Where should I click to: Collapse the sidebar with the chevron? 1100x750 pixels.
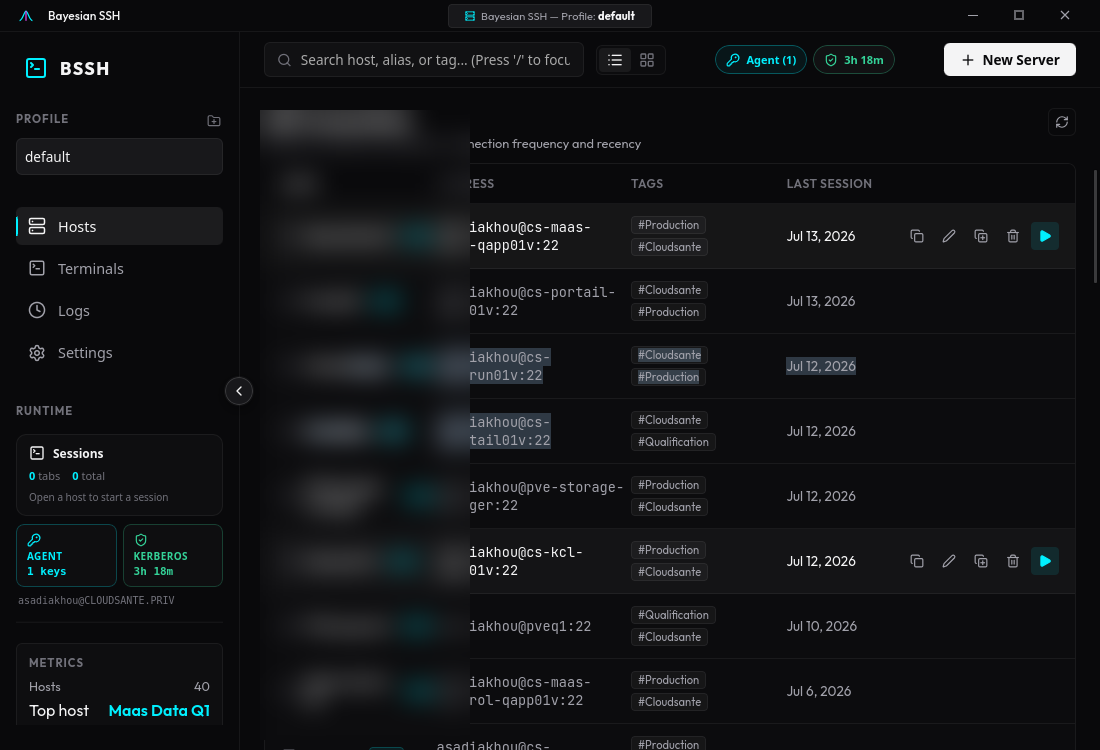(x=239, y=391)
